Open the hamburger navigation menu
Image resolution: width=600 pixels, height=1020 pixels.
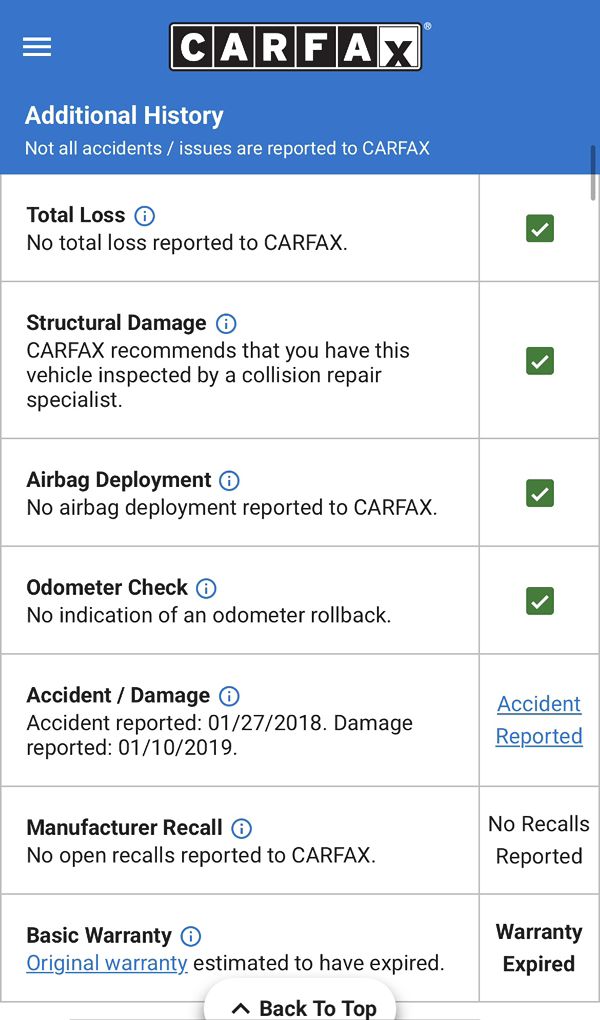(37, 47)
